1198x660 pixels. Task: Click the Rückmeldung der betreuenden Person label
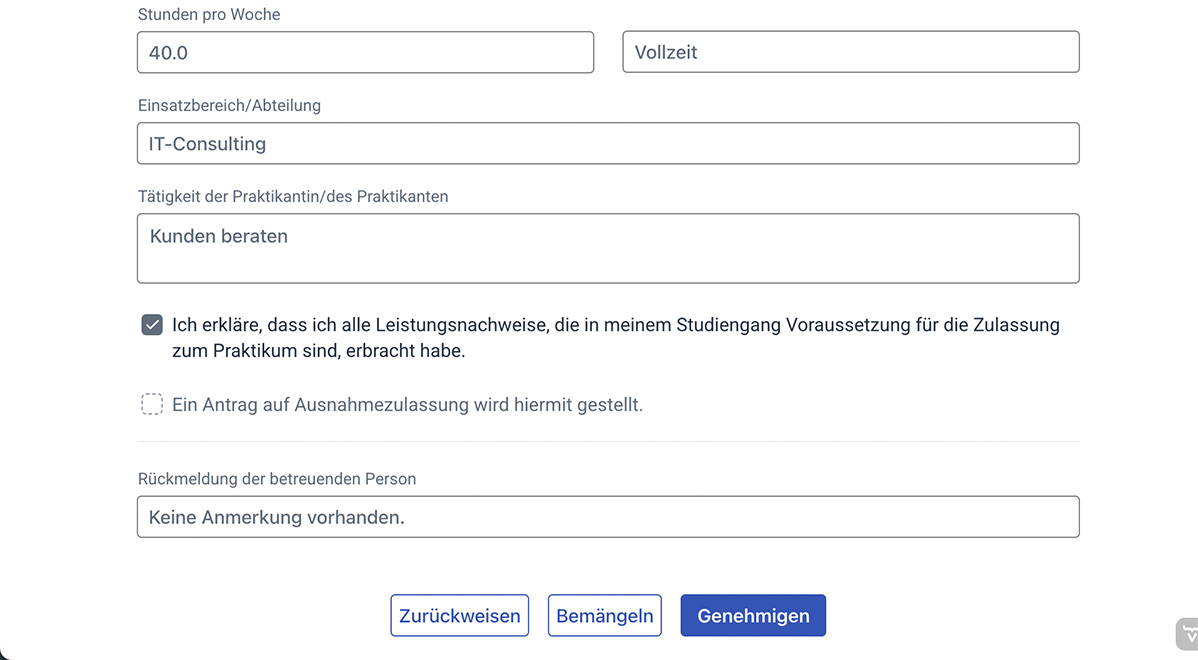277,479
